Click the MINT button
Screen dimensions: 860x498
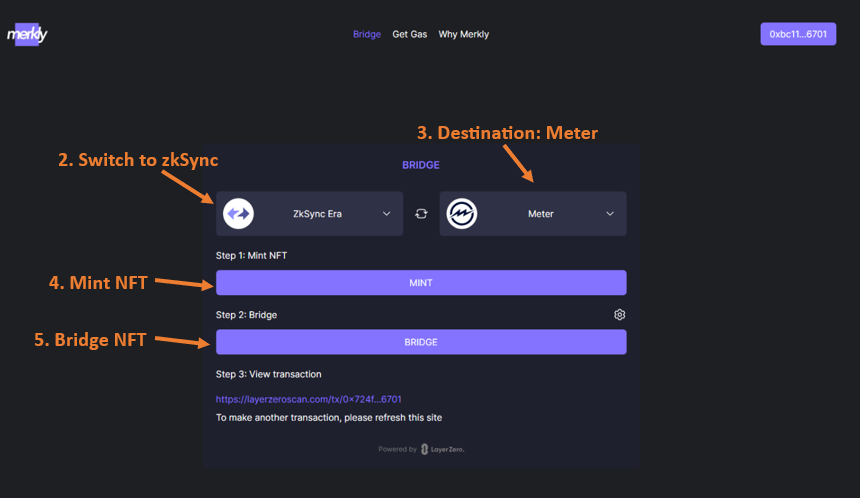[x=421, y=282]
